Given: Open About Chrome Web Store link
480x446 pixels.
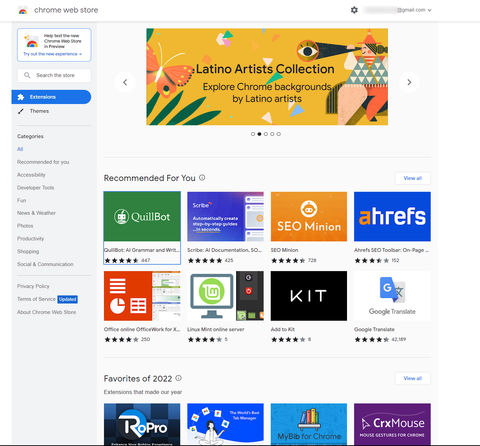Looking at the screenshot, I should pos(46,312).
